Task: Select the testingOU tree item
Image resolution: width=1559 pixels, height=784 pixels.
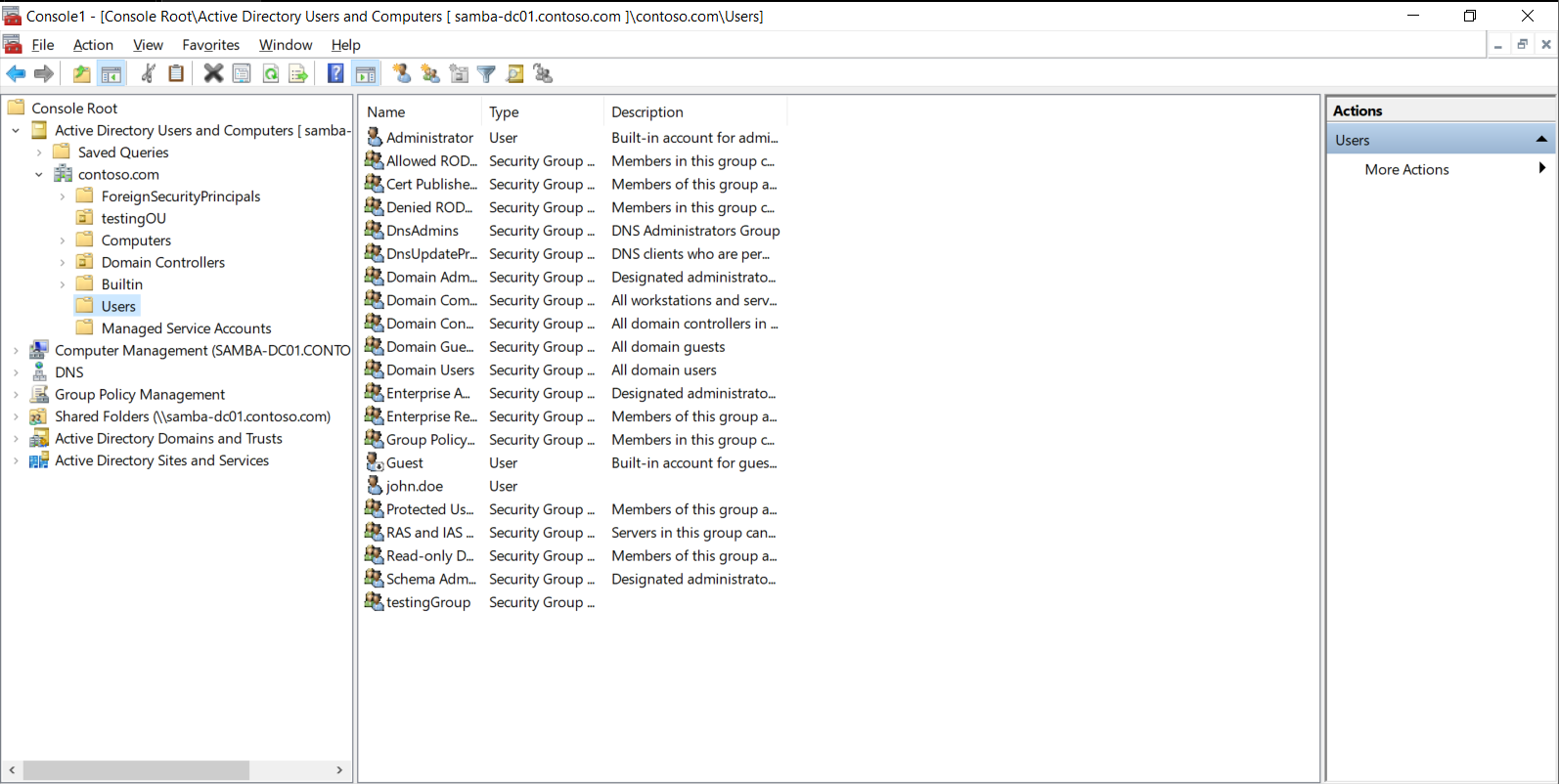Action: click(x=134, y=218)
